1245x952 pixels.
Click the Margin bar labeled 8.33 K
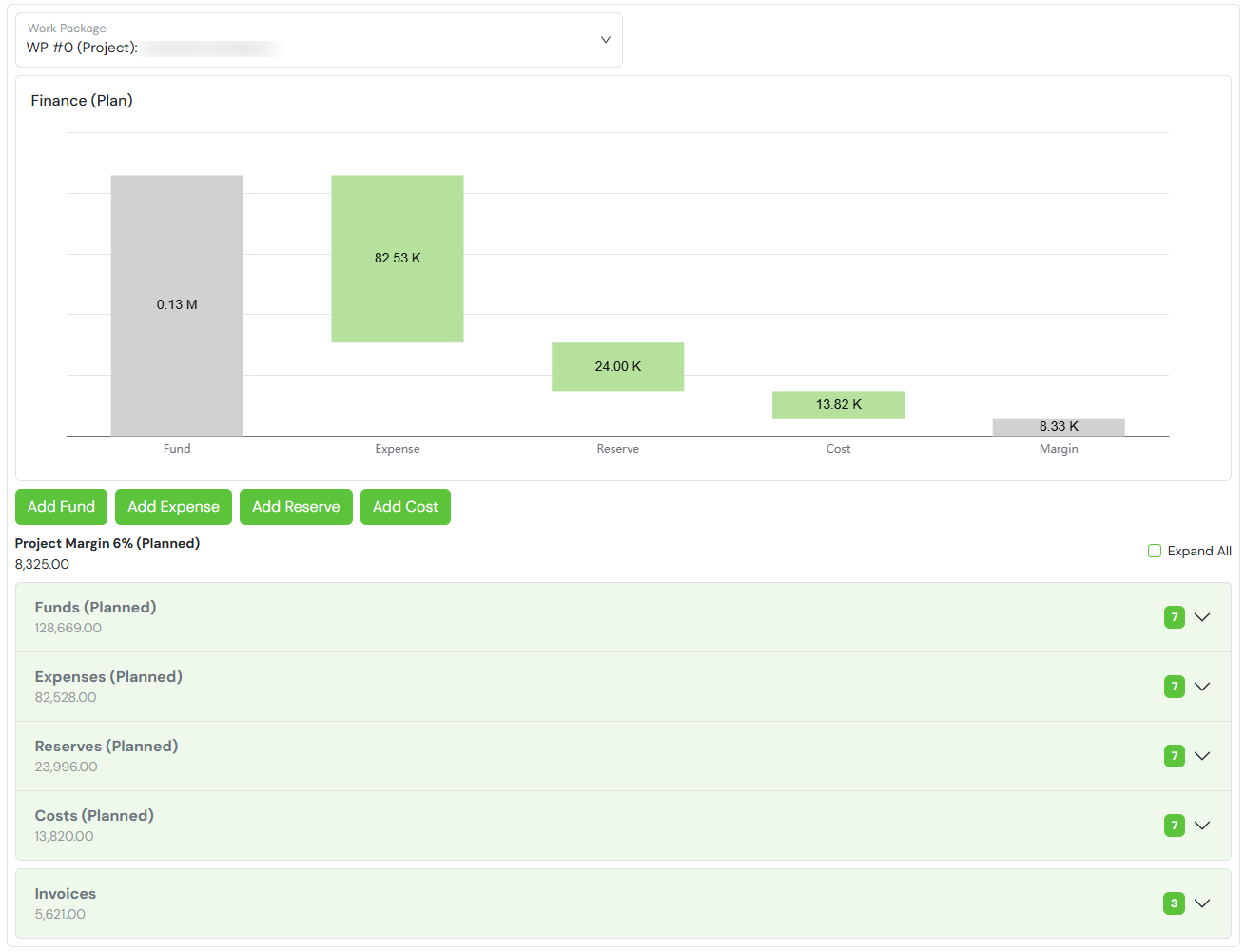point(1059,427)
